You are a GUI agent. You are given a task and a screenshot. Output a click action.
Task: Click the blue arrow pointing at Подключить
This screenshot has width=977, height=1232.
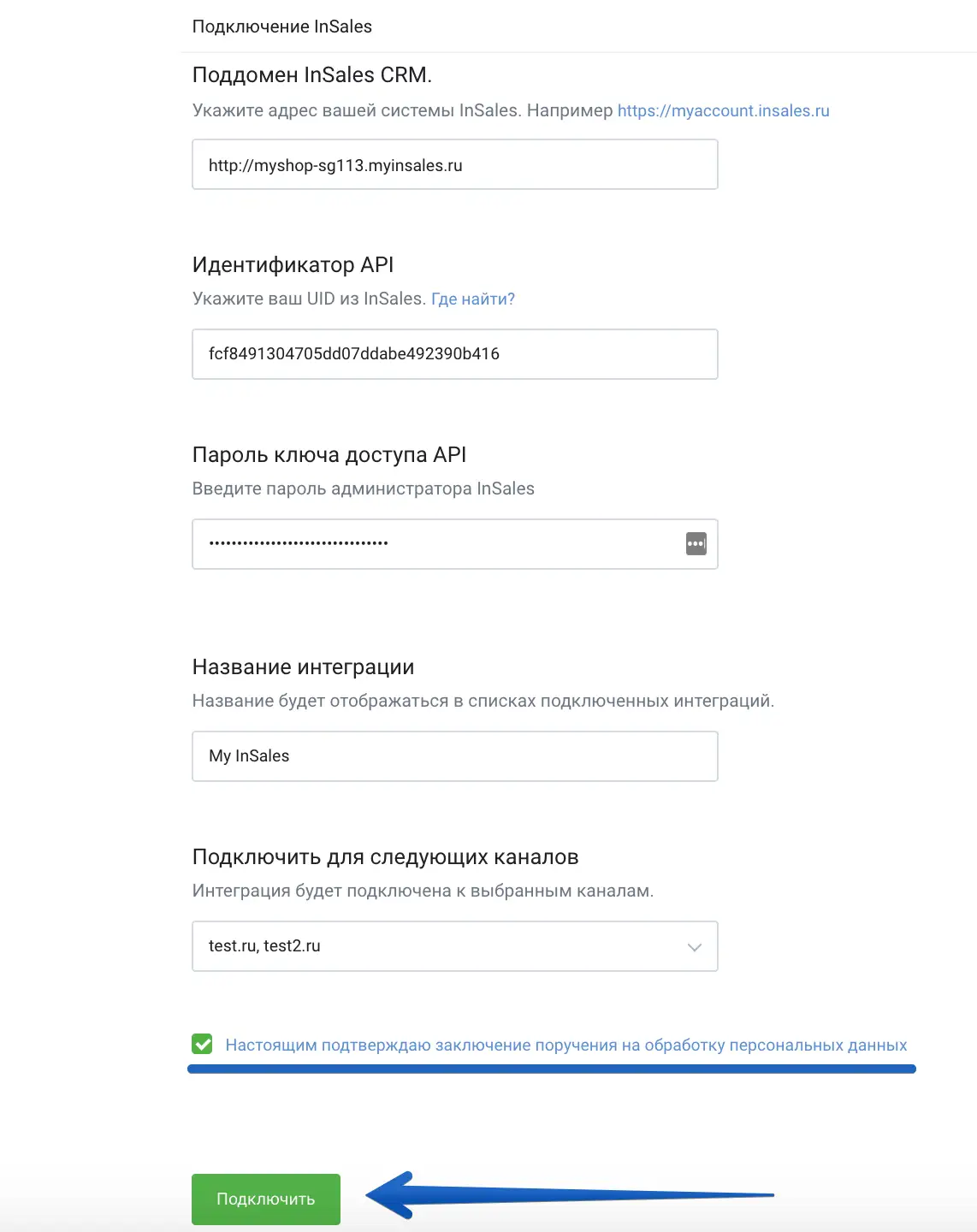coord(566,1195)
